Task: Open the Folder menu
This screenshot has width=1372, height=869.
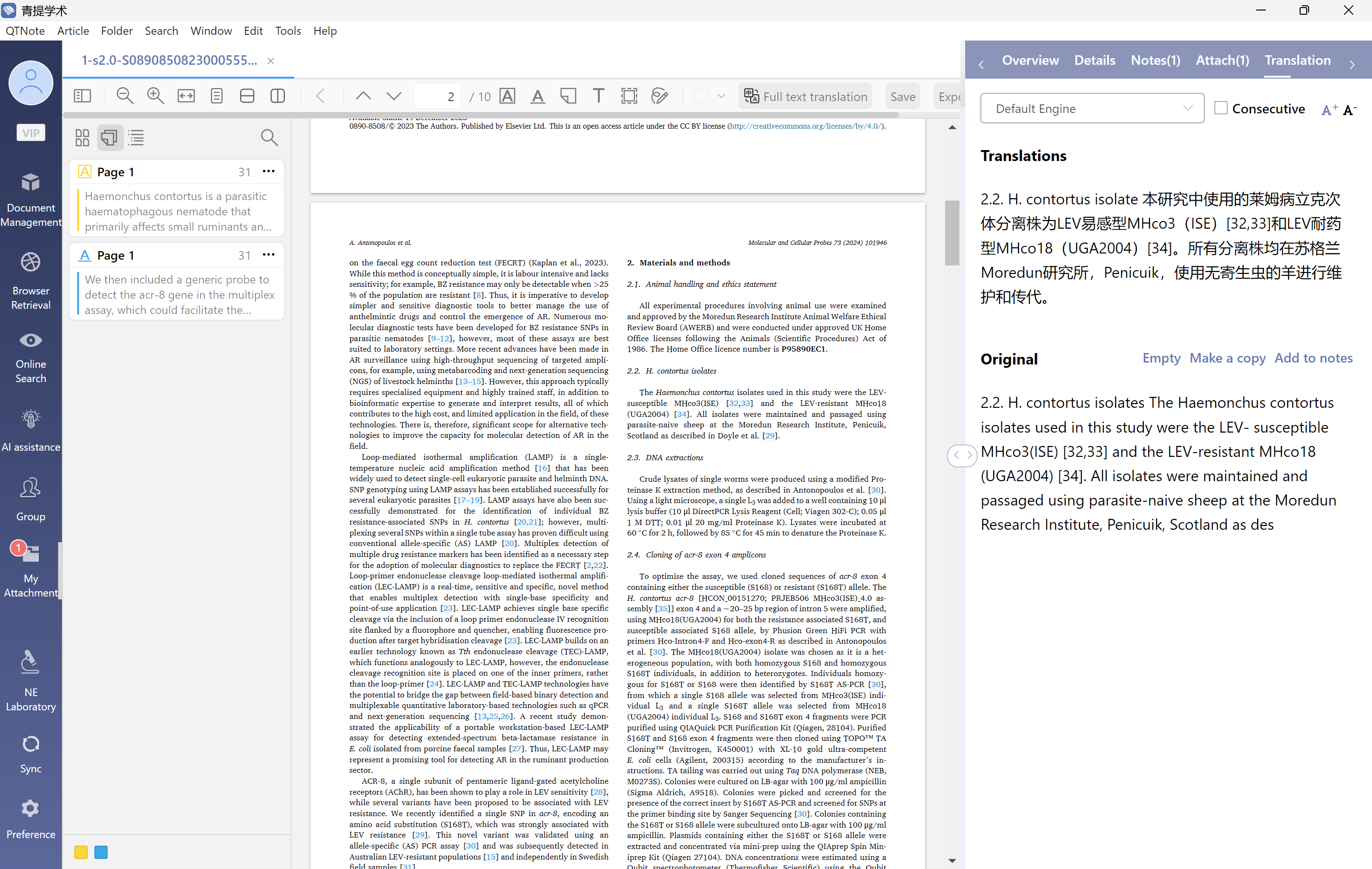Action: tap(117, 31)
